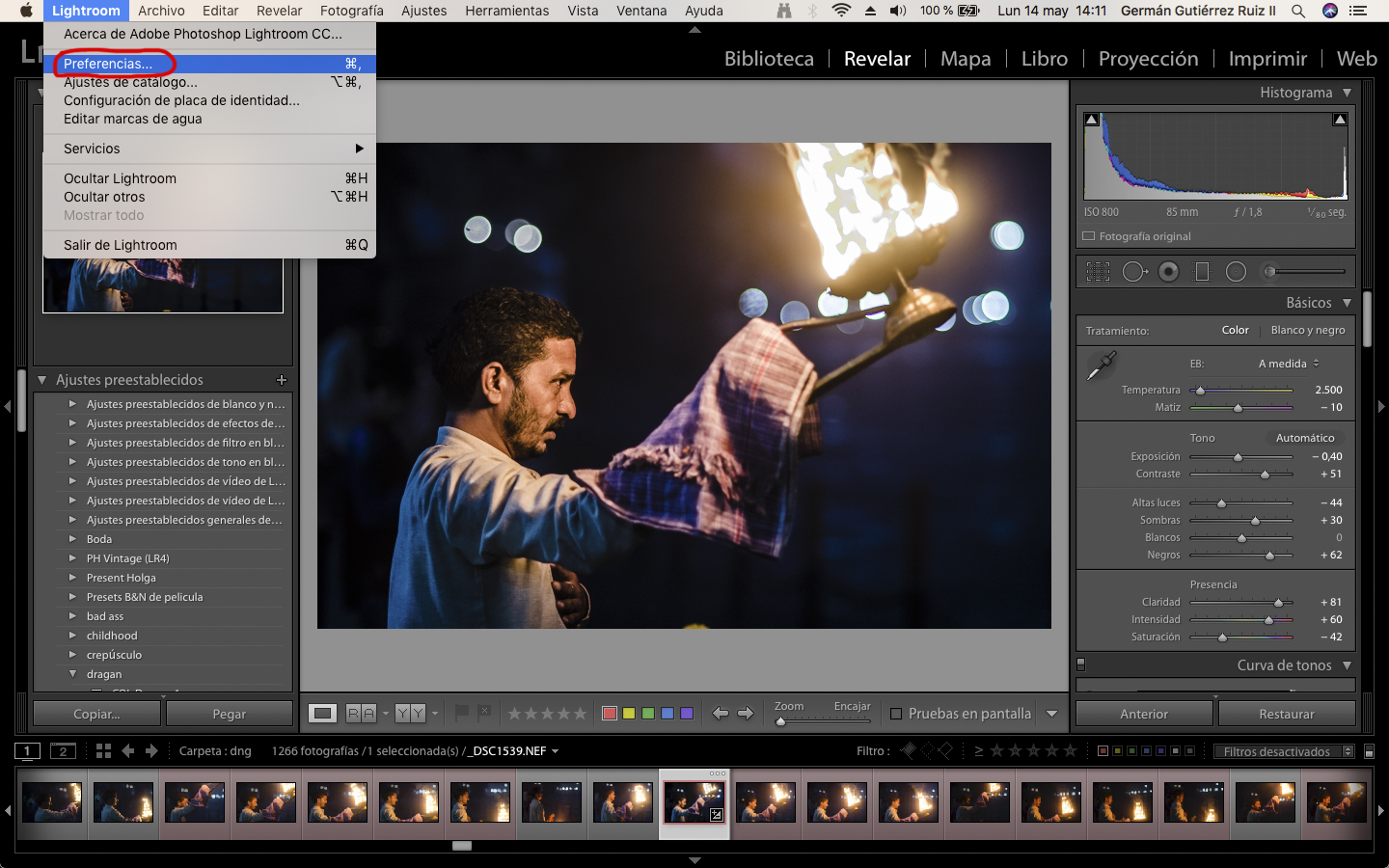
Task: Pick the white balance eyedropper
Action: coord(1101,366)
